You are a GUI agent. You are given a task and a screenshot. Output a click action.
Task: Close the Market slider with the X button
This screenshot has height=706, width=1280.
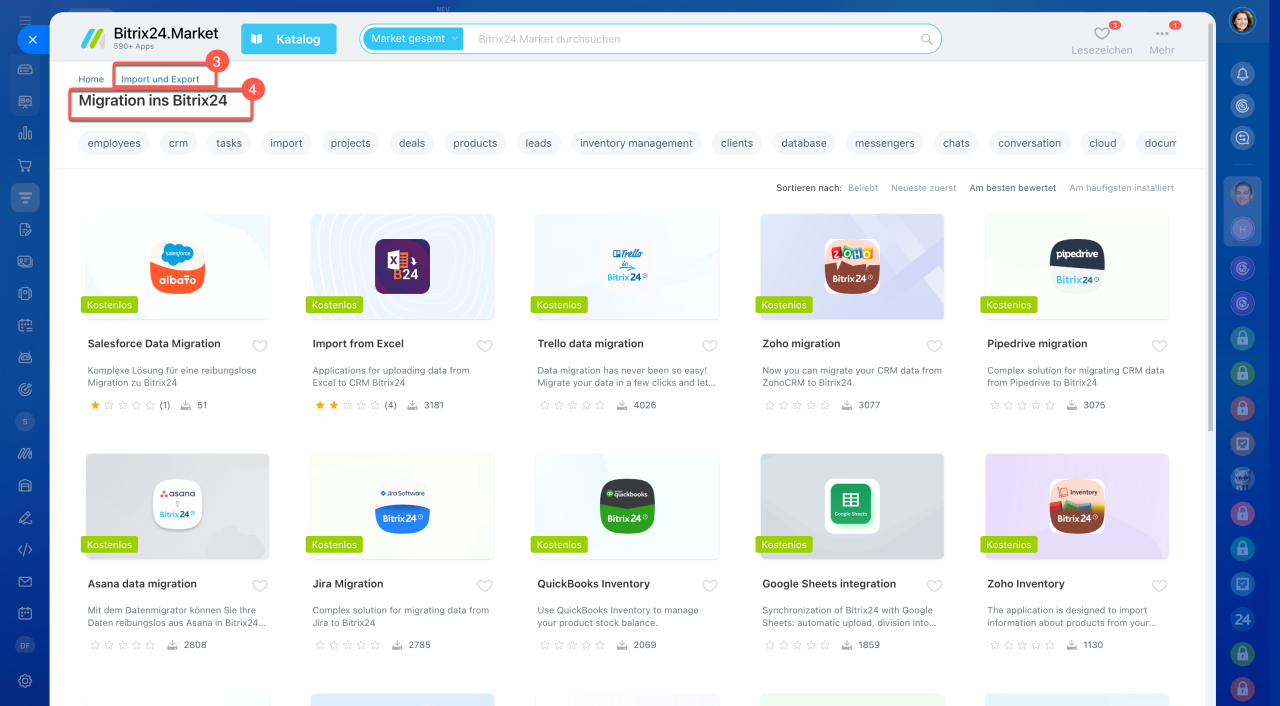[x=32, y=40]
